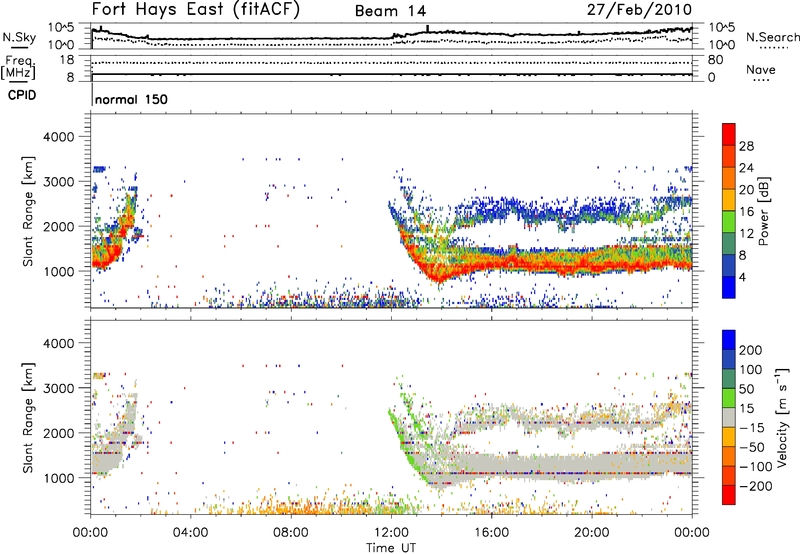Click the '3000' tick of velocity panel
The width and height of the screenshot is (800, 554).
[x=58, y=388]
